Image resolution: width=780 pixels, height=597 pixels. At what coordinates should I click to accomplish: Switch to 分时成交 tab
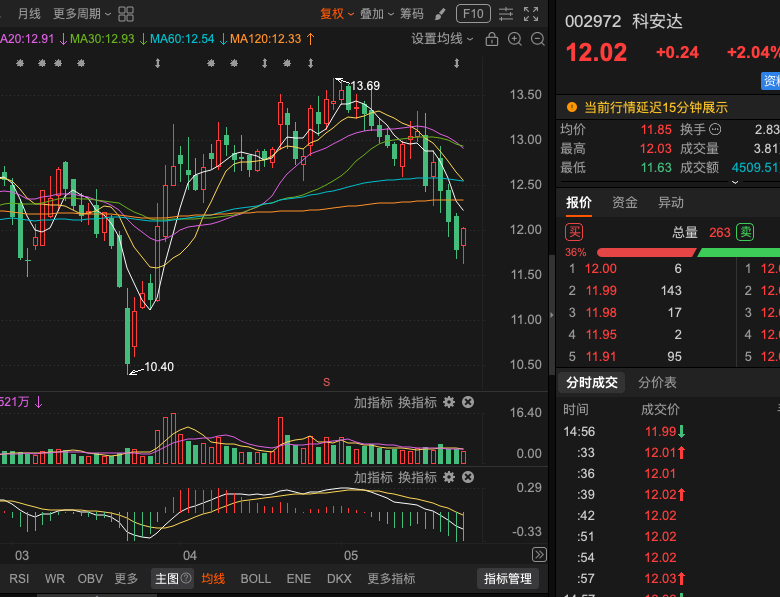[591, 382]
